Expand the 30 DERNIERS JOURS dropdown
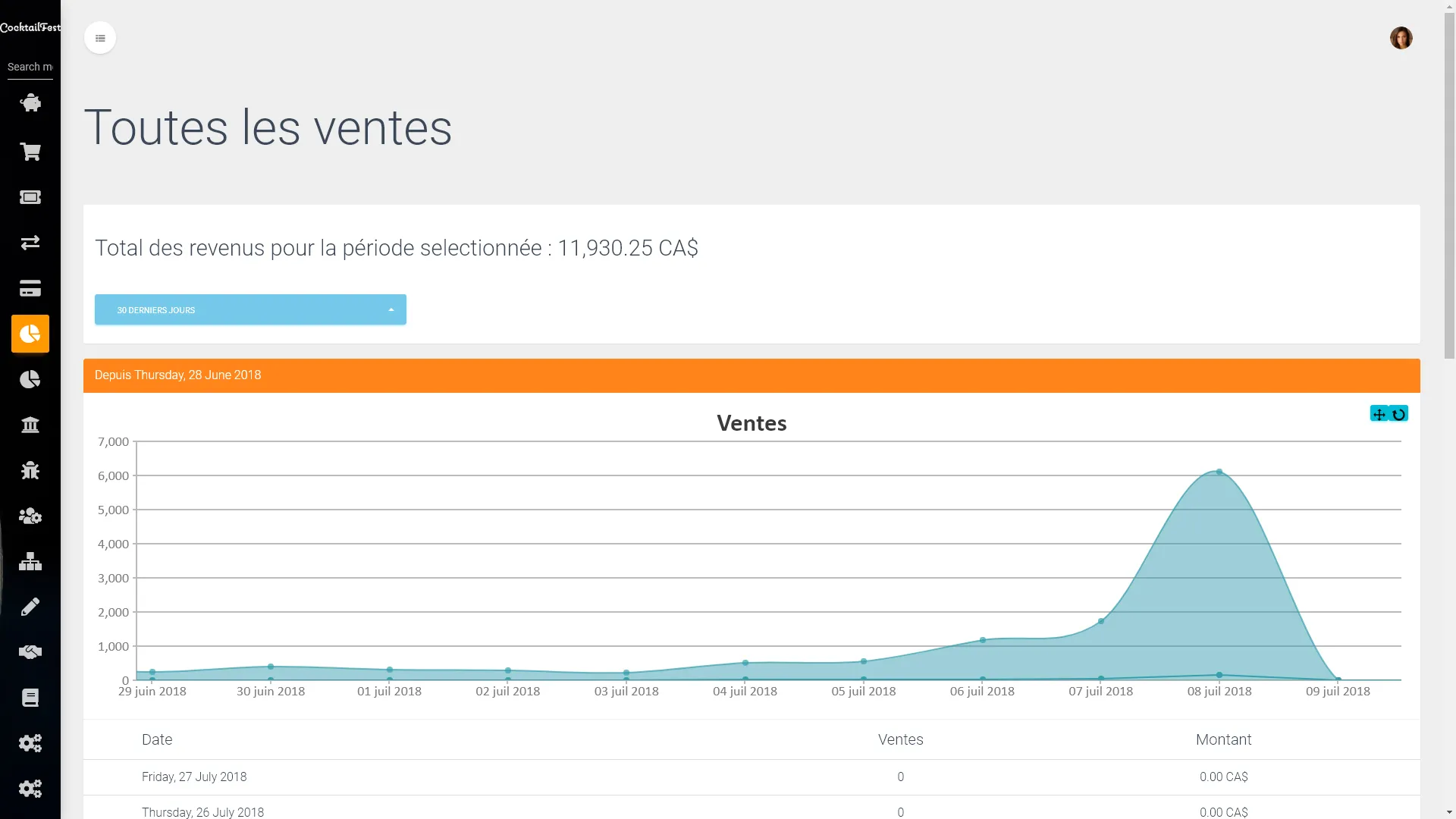The width and height of the screenshot is (1456, 819). (x=250, y=309)
